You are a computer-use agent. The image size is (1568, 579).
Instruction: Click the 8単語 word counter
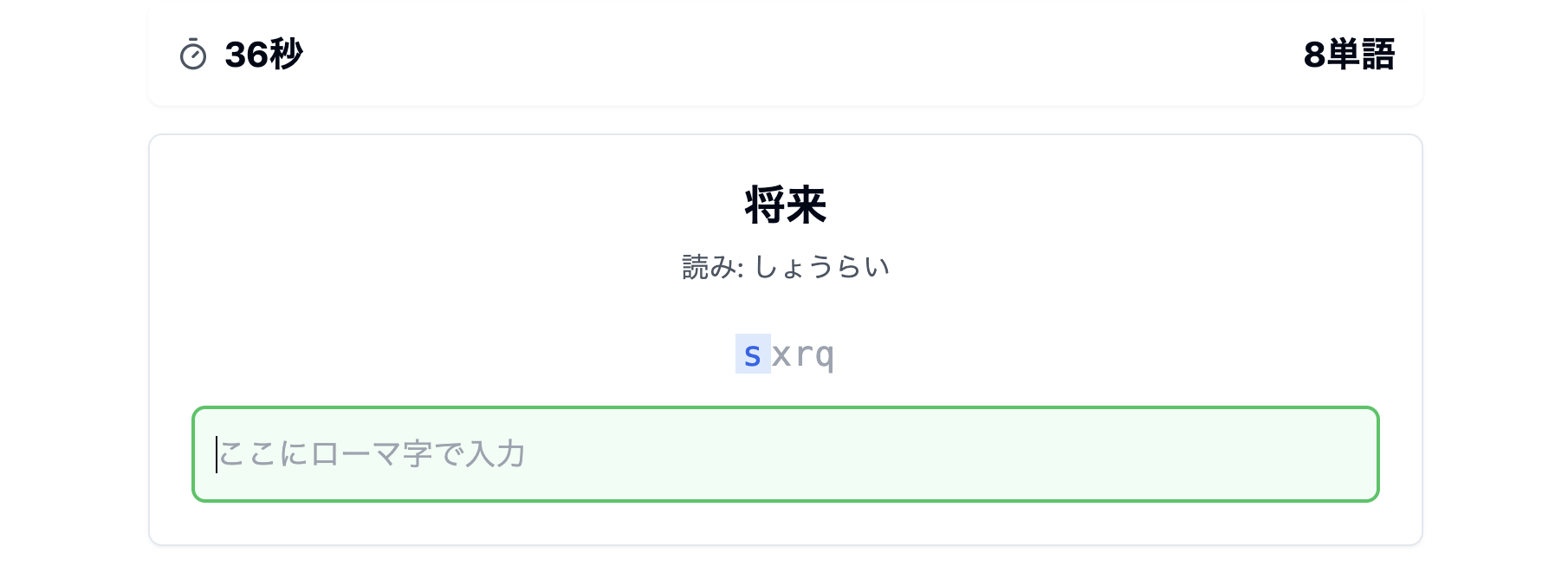point(1349,55)
